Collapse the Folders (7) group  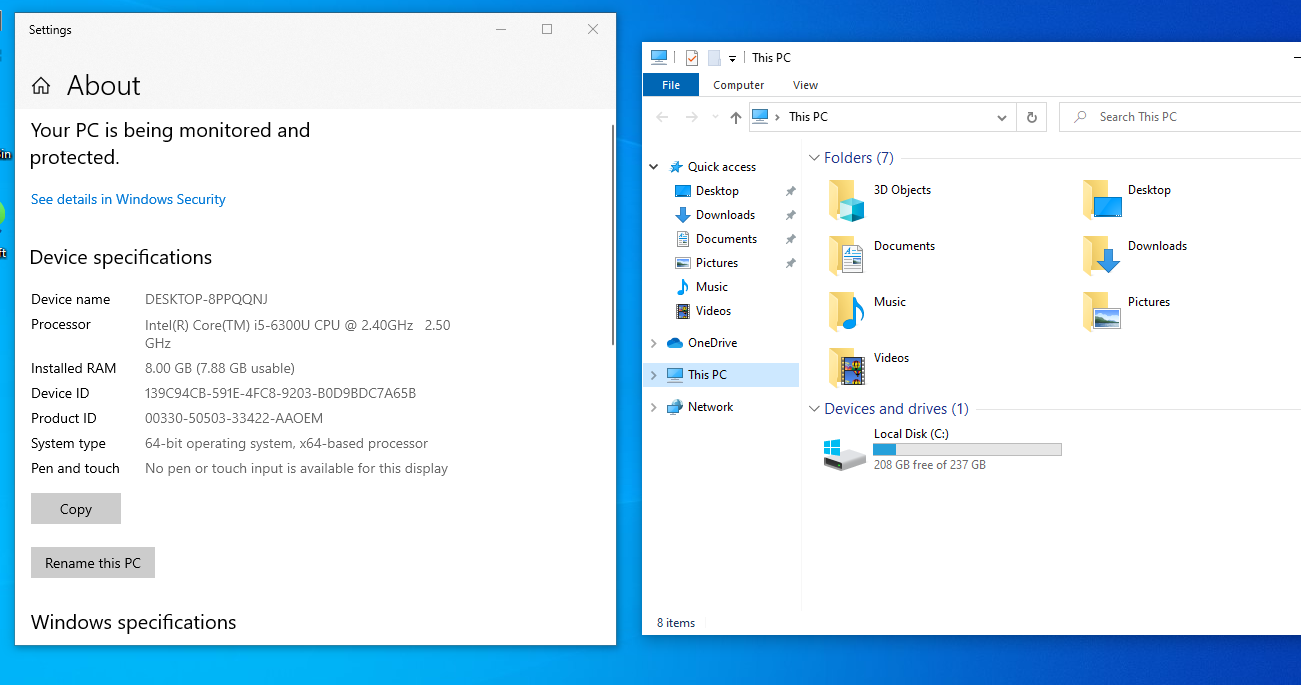tap(815, 158)
